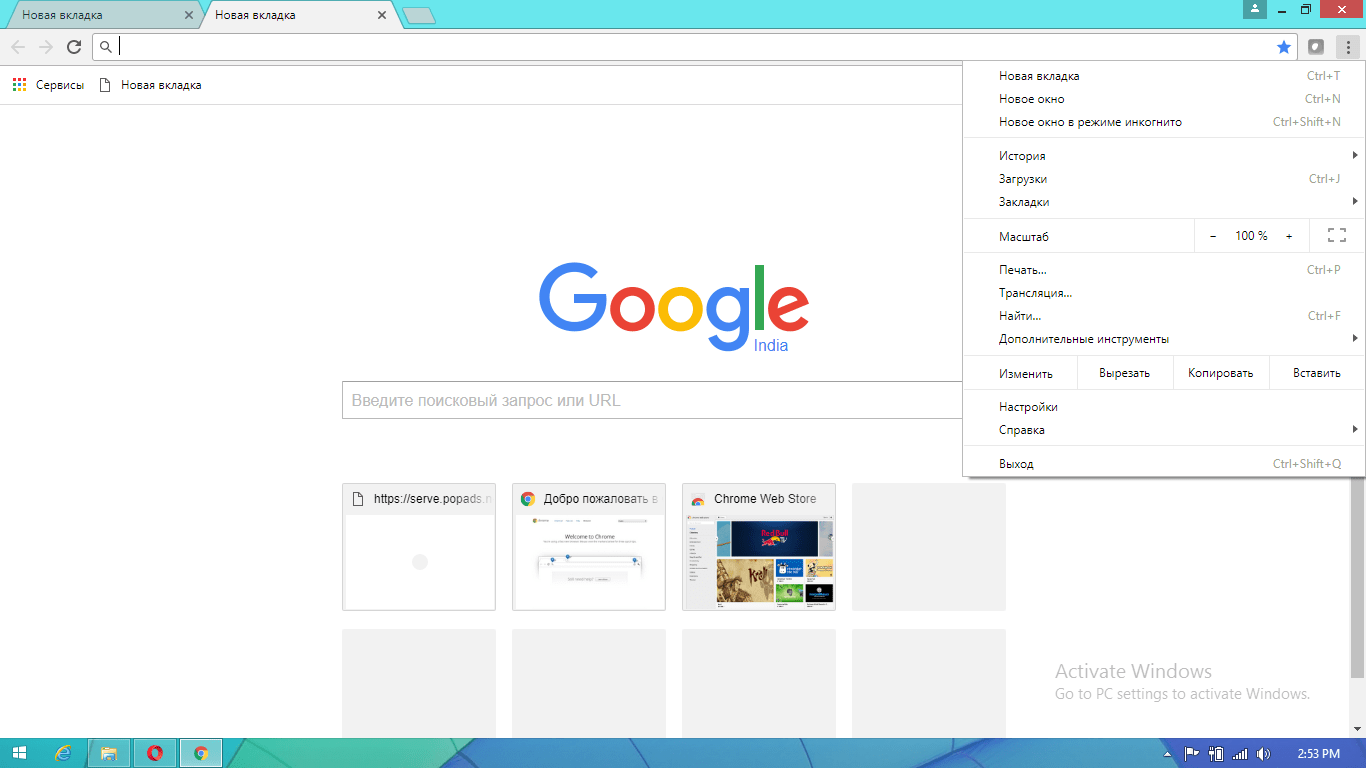
Task: Click the blue bookmark star icon
Action: click(x=1284, y=47)
